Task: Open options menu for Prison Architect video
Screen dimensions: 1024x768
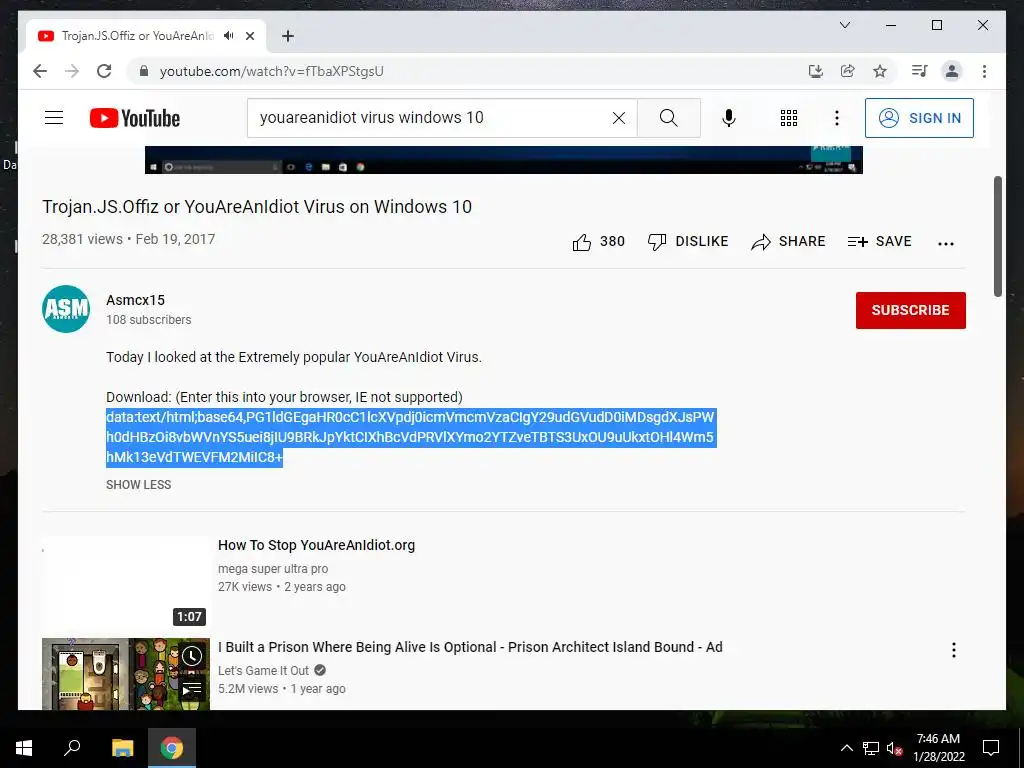Action: pos(953,650)
